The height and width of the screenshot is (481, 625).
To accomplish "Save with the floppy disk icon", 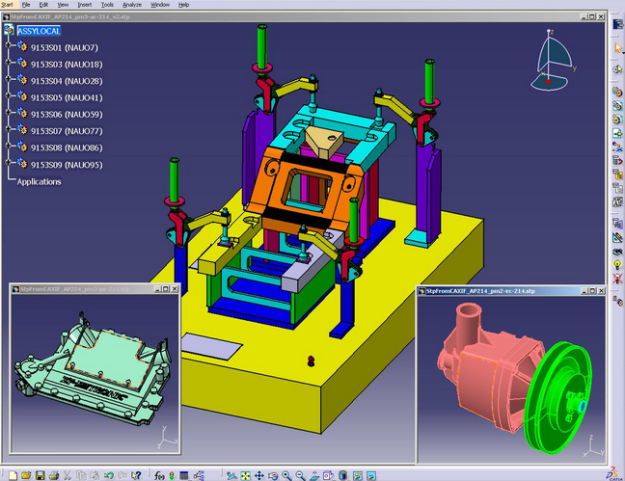I will pos(40,474).
